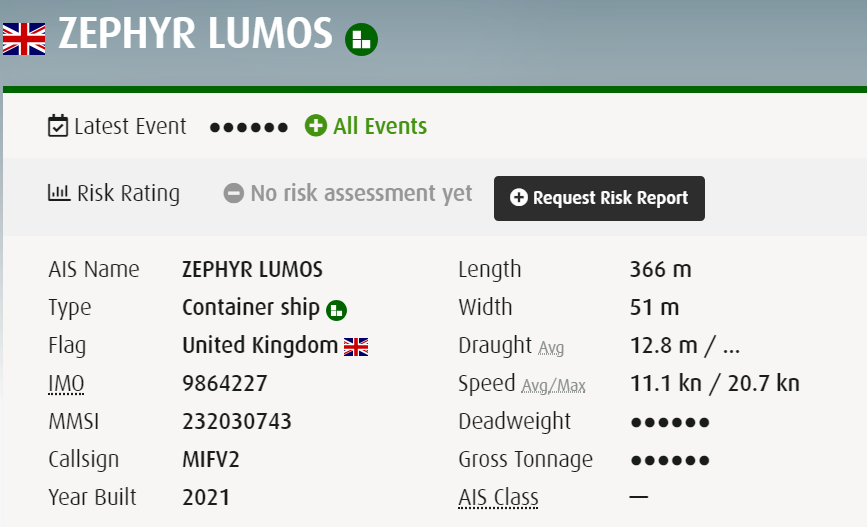Click the Speed Avg/Max abbreviation

click(553, 386)
